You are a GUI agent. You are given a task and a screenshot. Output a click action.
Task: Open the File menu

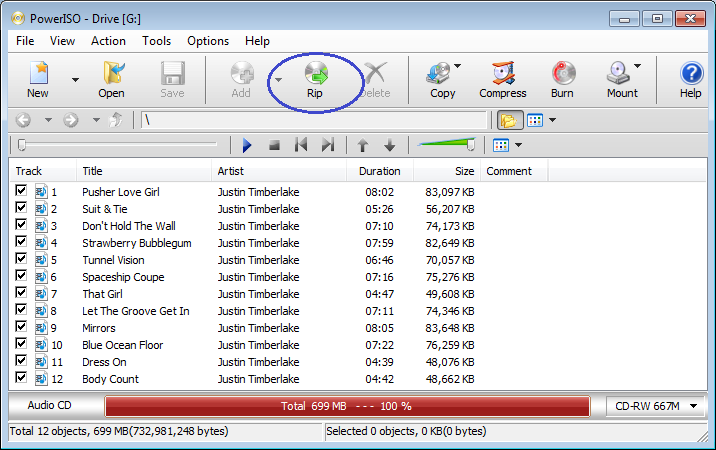pos(25,41)
